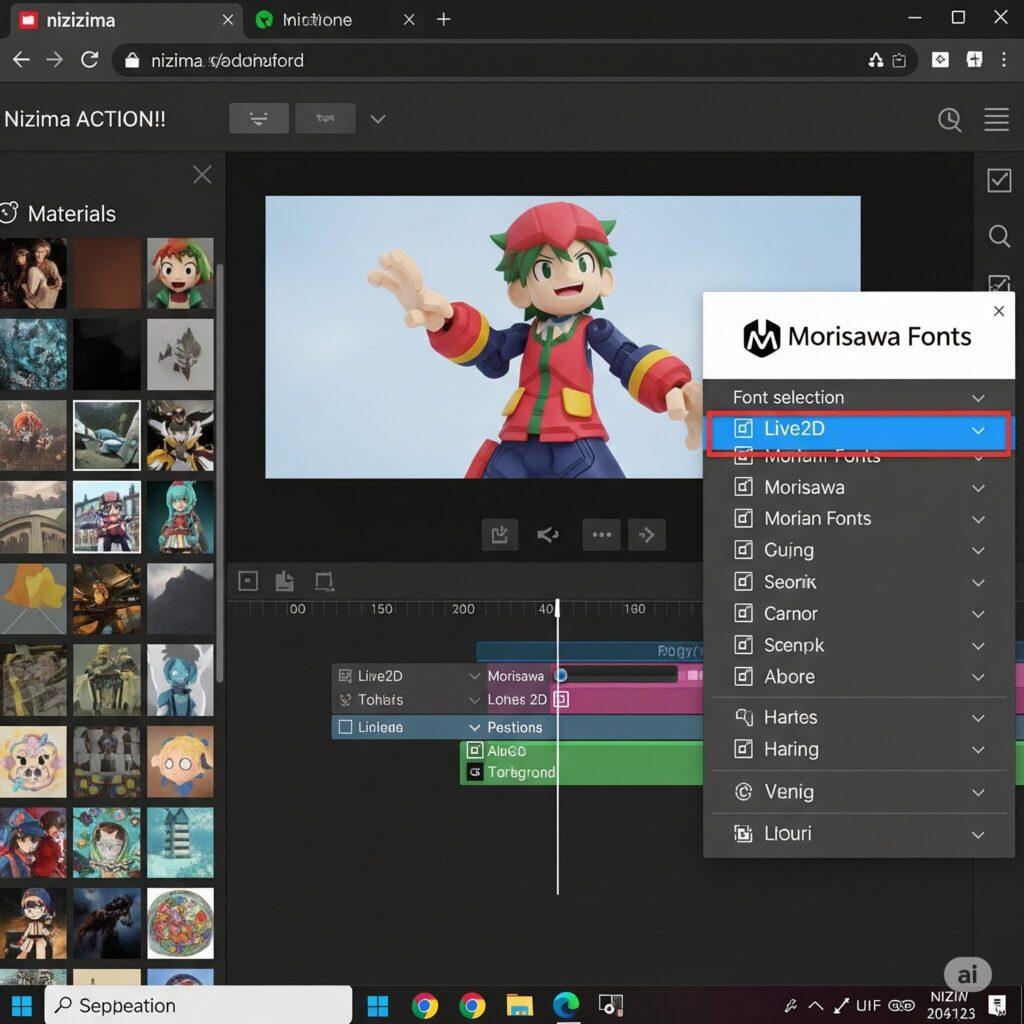Click the forward arrow button below preview

point(647,535)
